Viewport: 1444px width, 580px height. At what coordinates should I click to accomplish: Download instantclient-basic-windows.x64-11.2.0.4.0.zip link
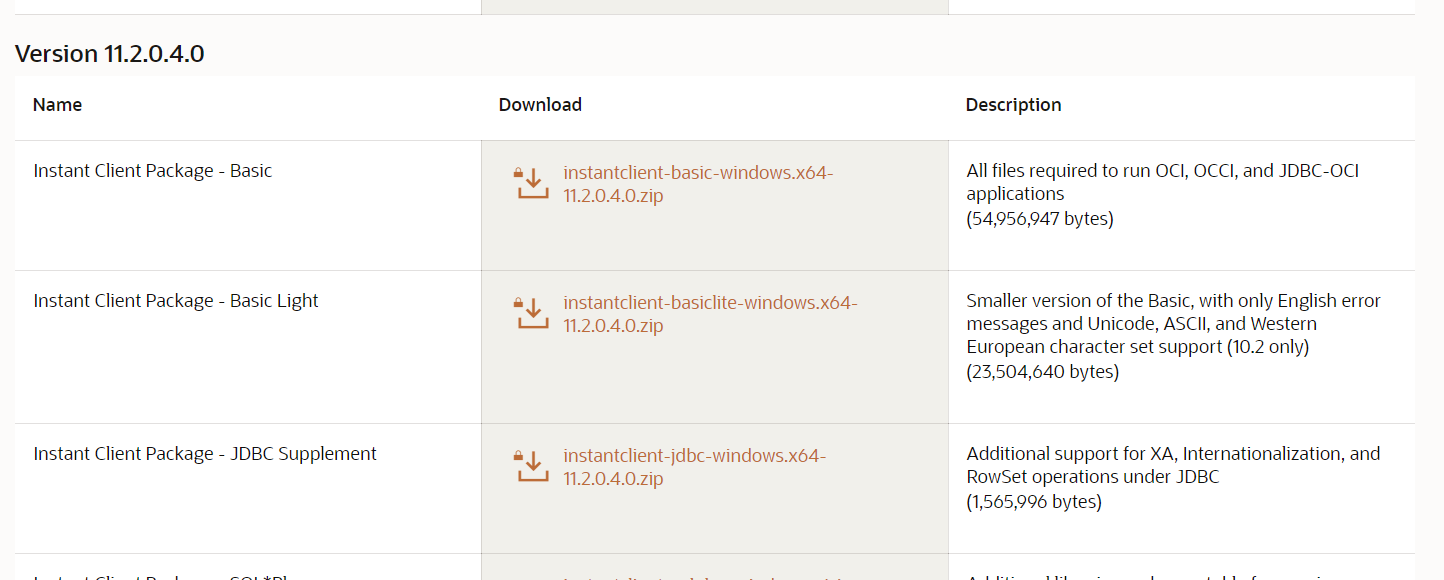698,184
